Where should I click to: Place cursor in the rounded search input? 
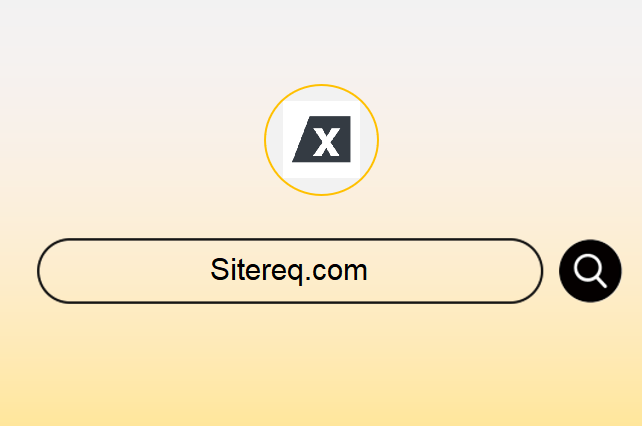tap(290, 271)
